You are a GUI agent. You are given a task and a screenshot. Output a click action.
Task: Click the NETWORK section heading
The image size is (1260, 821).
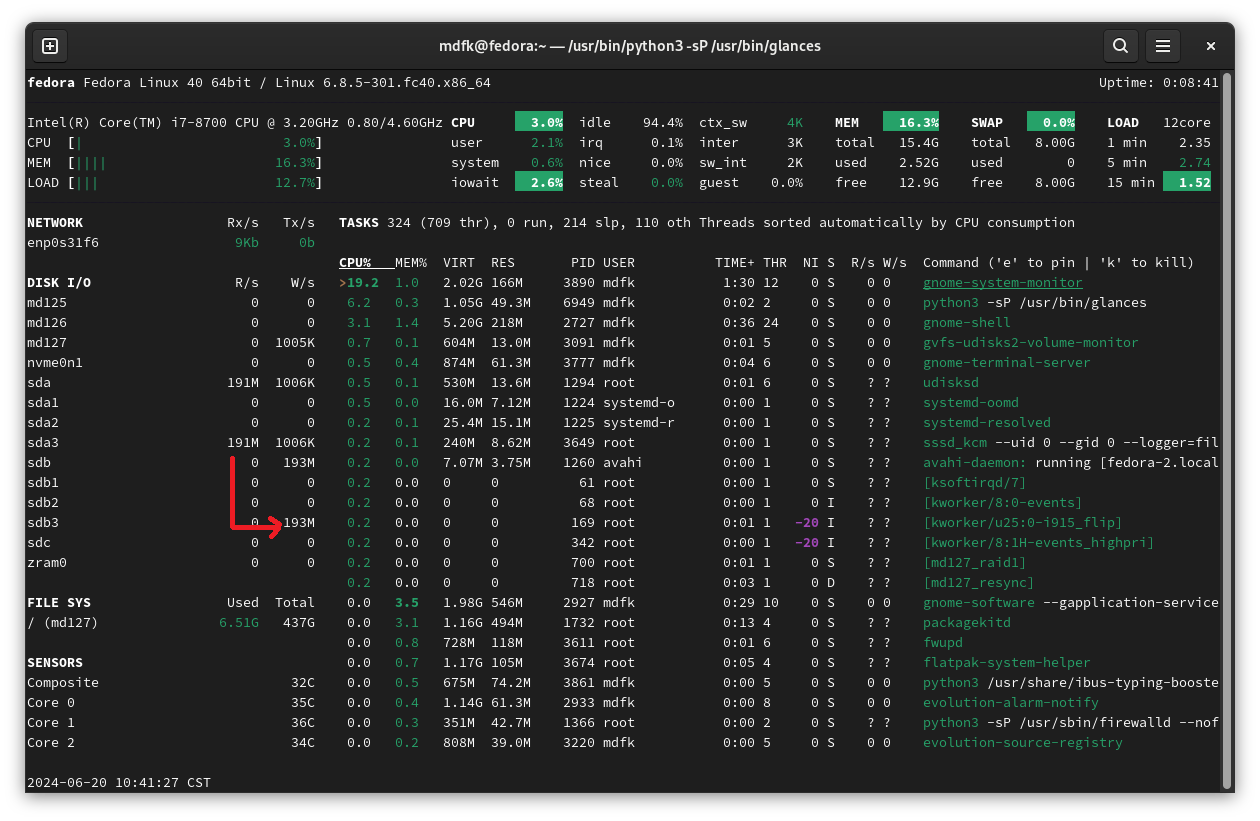tap(55, 223)
